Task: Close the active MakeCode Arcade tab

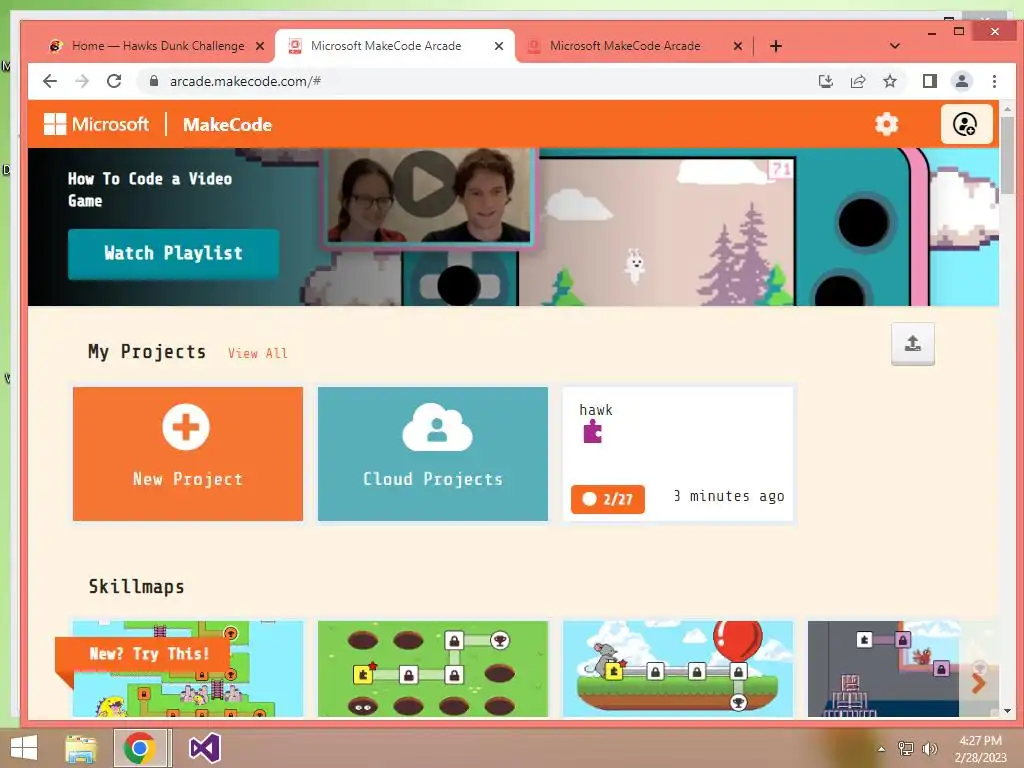Action: [x=499, y=46]
